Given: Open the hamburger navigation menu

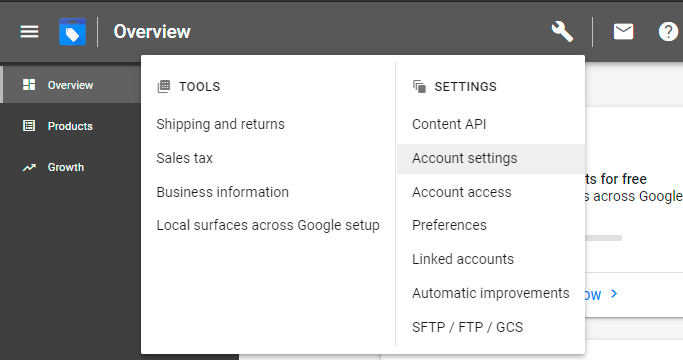Looking at the screenshot, I should coord(29,31).
